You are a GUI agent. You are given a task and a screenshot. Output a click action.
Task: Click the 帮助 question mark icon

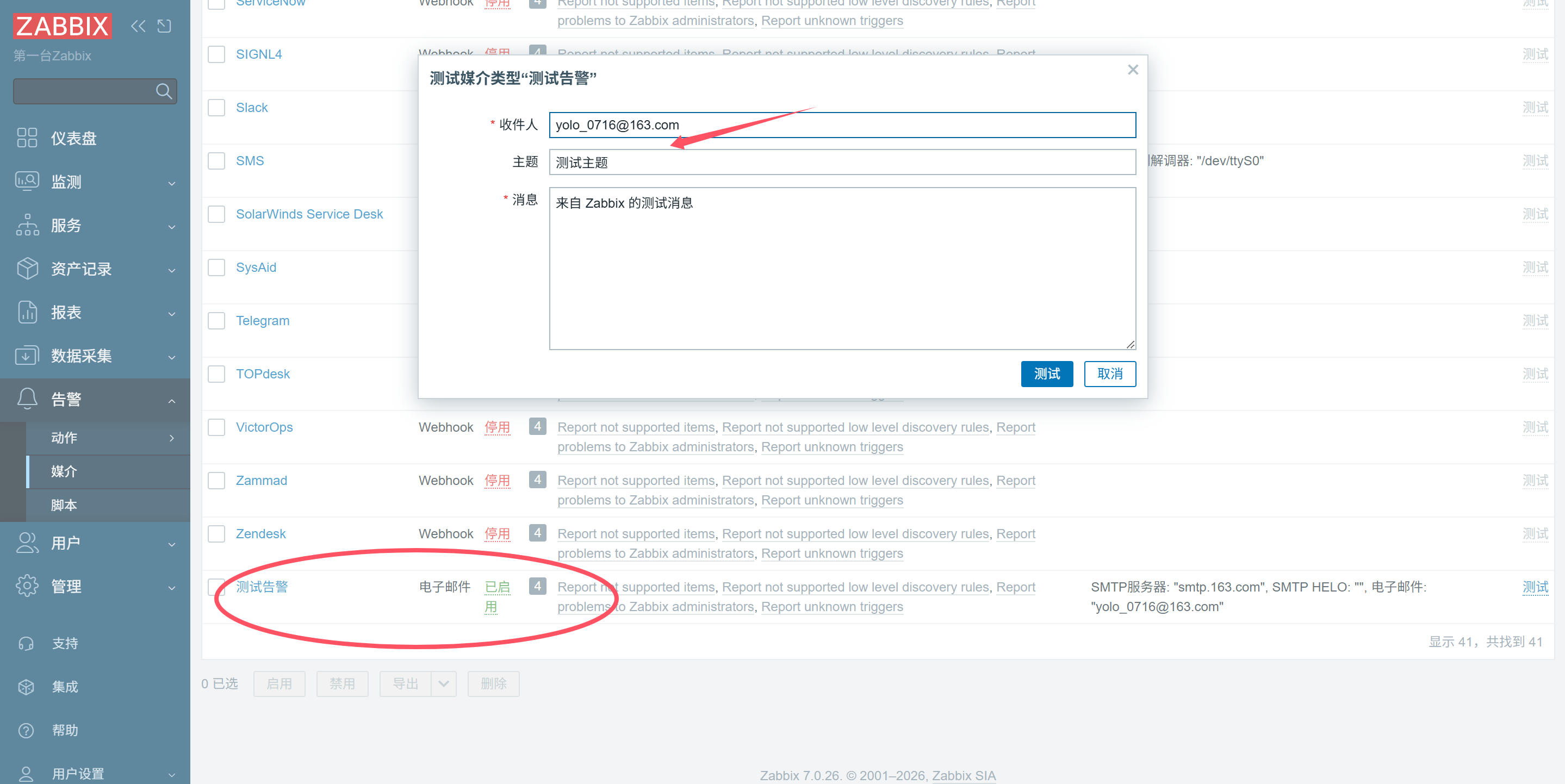click(x=26, y=731)
